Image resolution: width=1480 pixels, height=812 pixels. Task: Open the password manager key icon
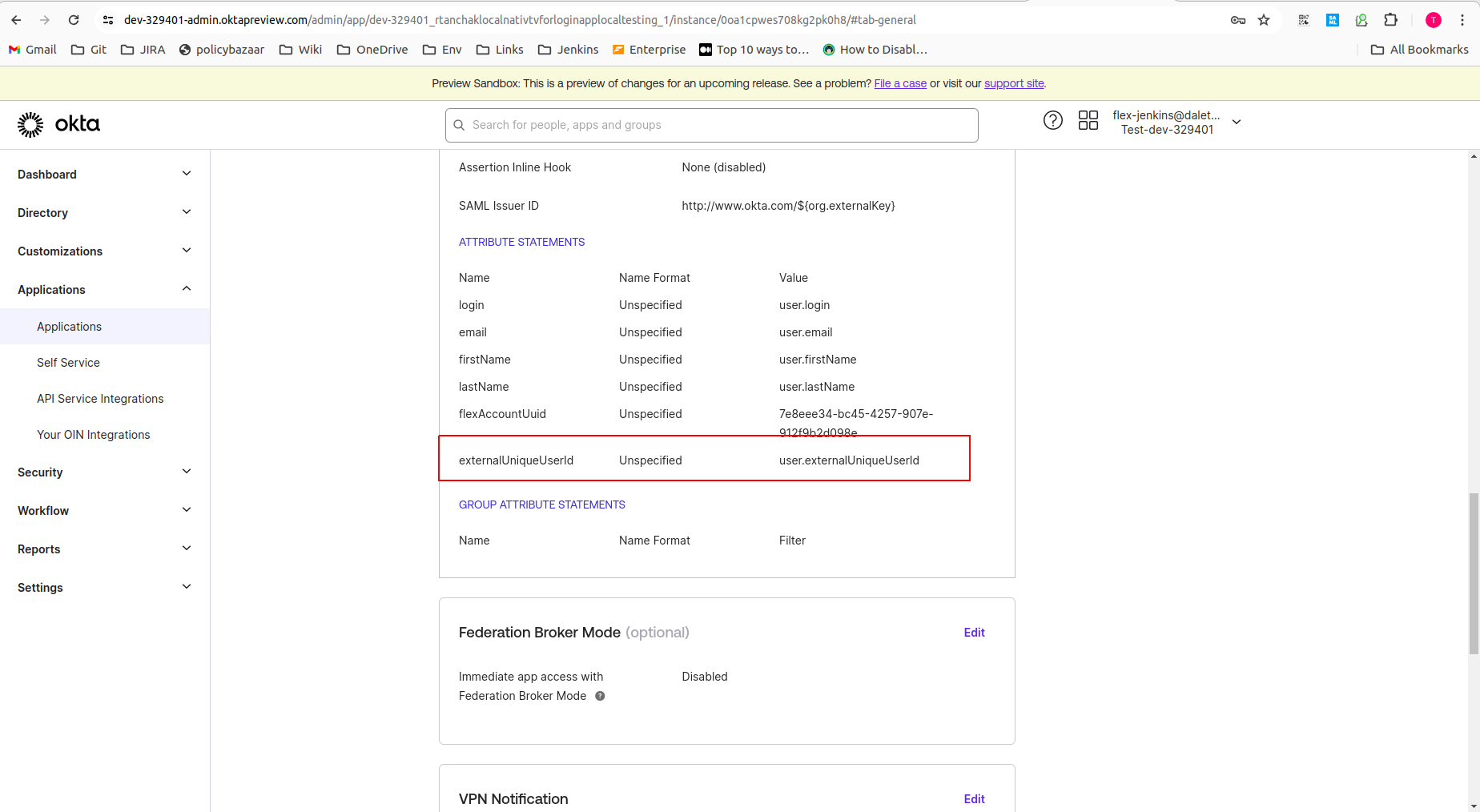point(1237,20)
